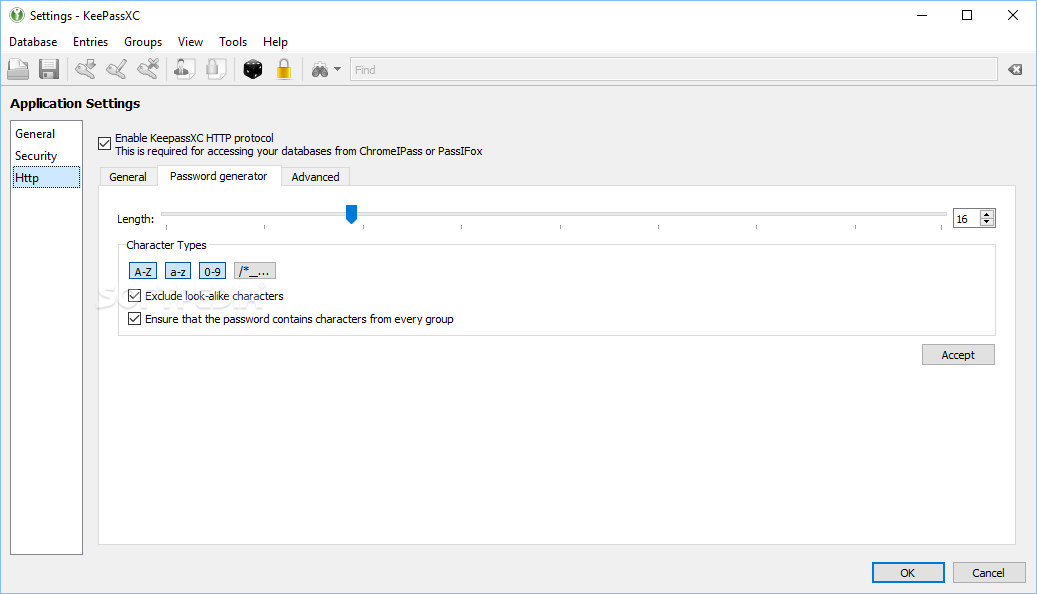
Task: Expand the search options dropdown arrow
Action: click(337, 69)
